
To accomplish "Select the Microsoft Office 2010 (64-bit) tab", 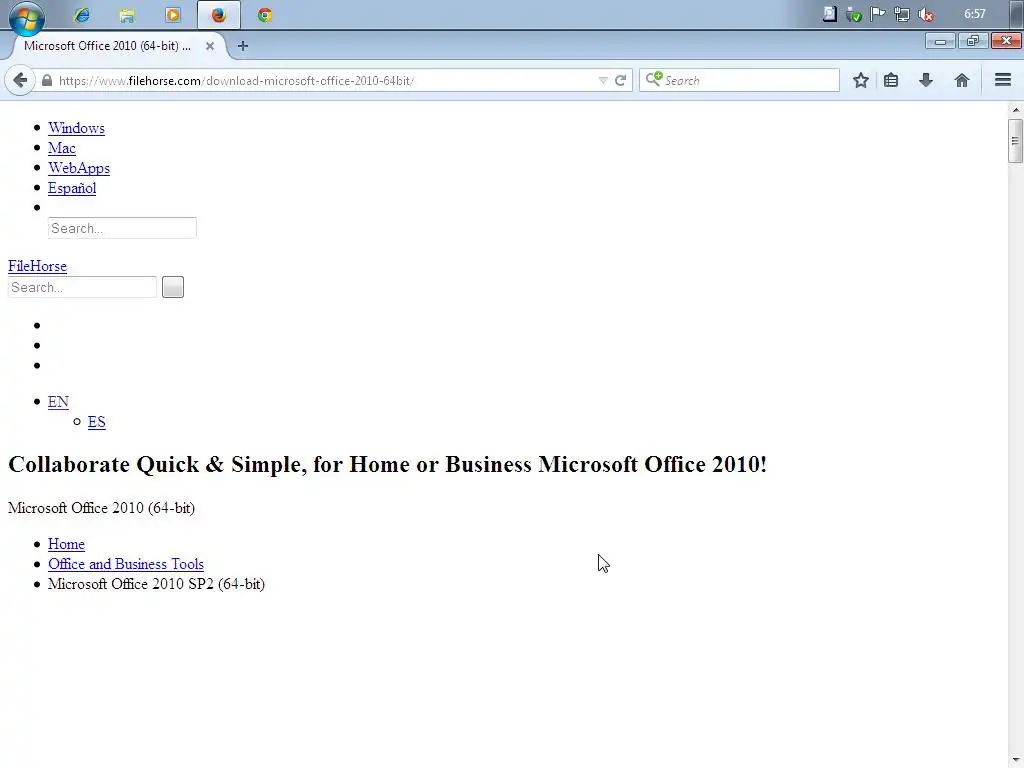I will pos(108,46).
